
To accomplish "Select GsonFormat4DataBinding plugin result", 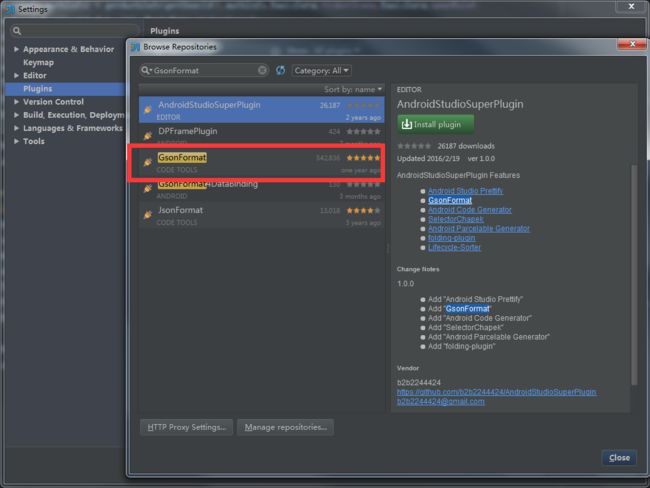I will coord(262,191).
